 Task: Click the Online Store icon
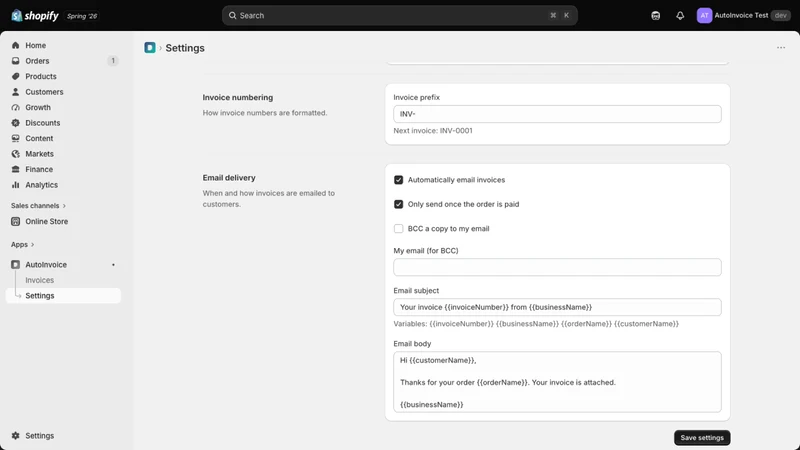pos(15,221)
